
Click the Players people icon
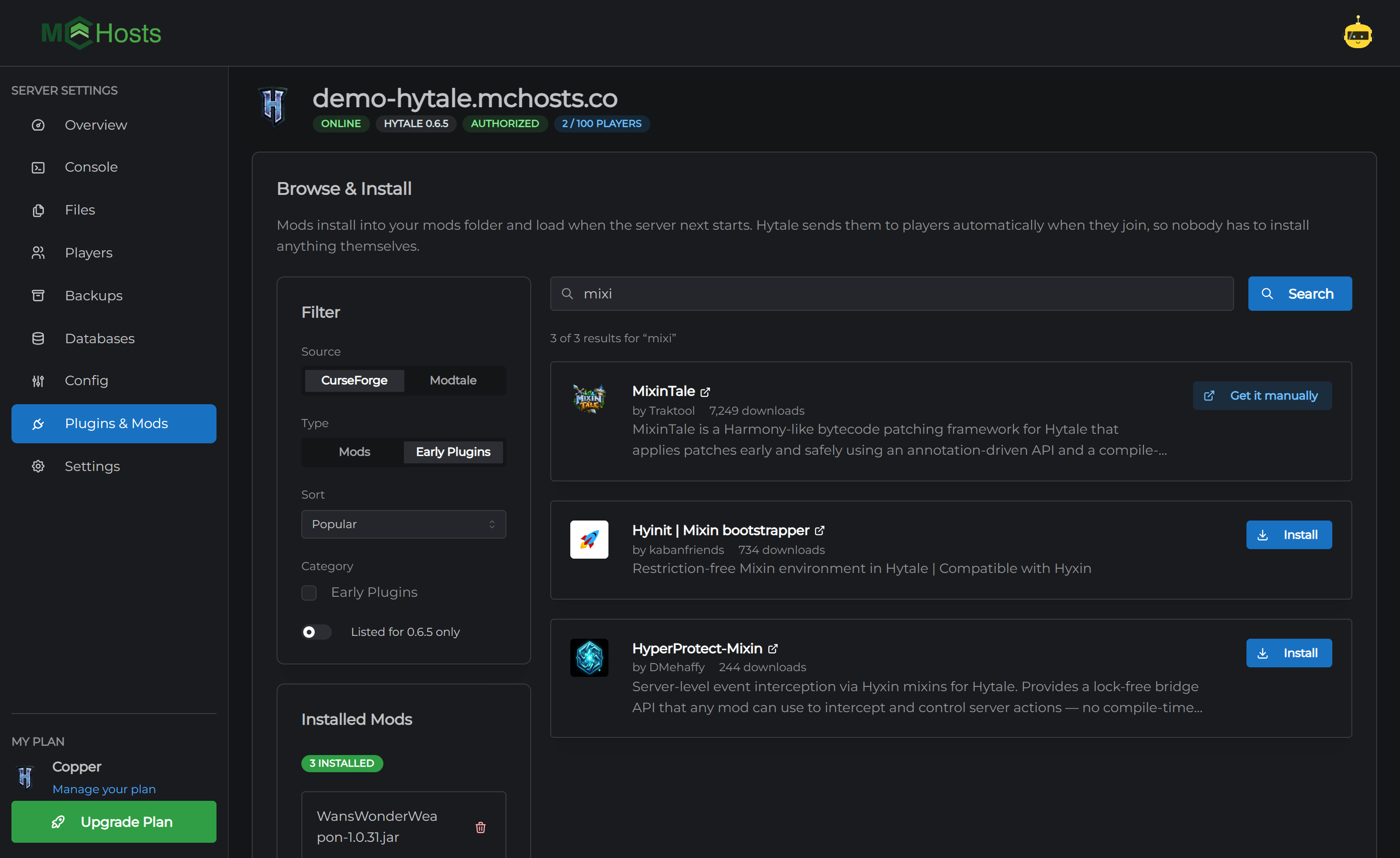[x=38, y=253]
